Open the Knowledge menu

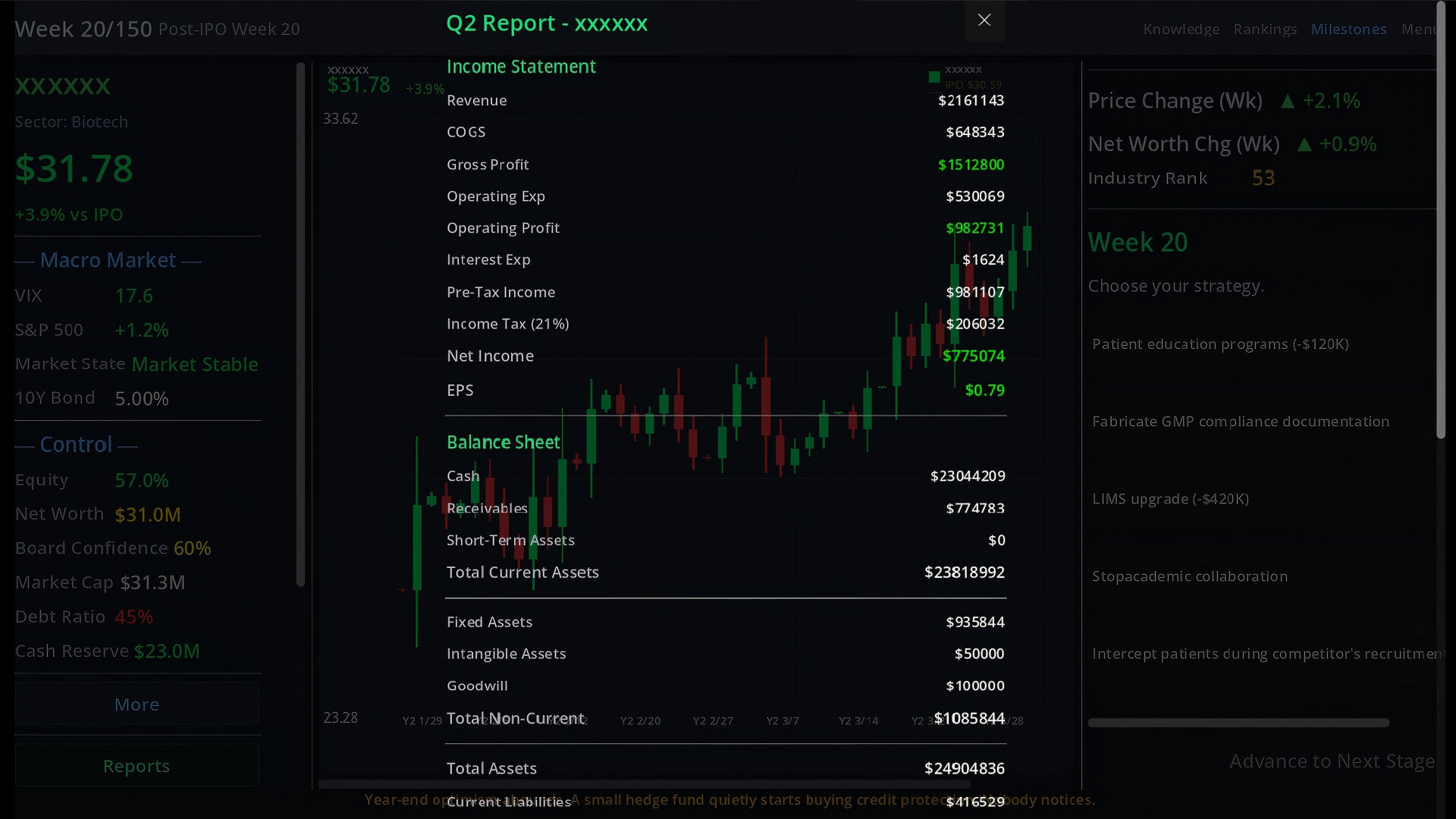(x=1181, y=29)
